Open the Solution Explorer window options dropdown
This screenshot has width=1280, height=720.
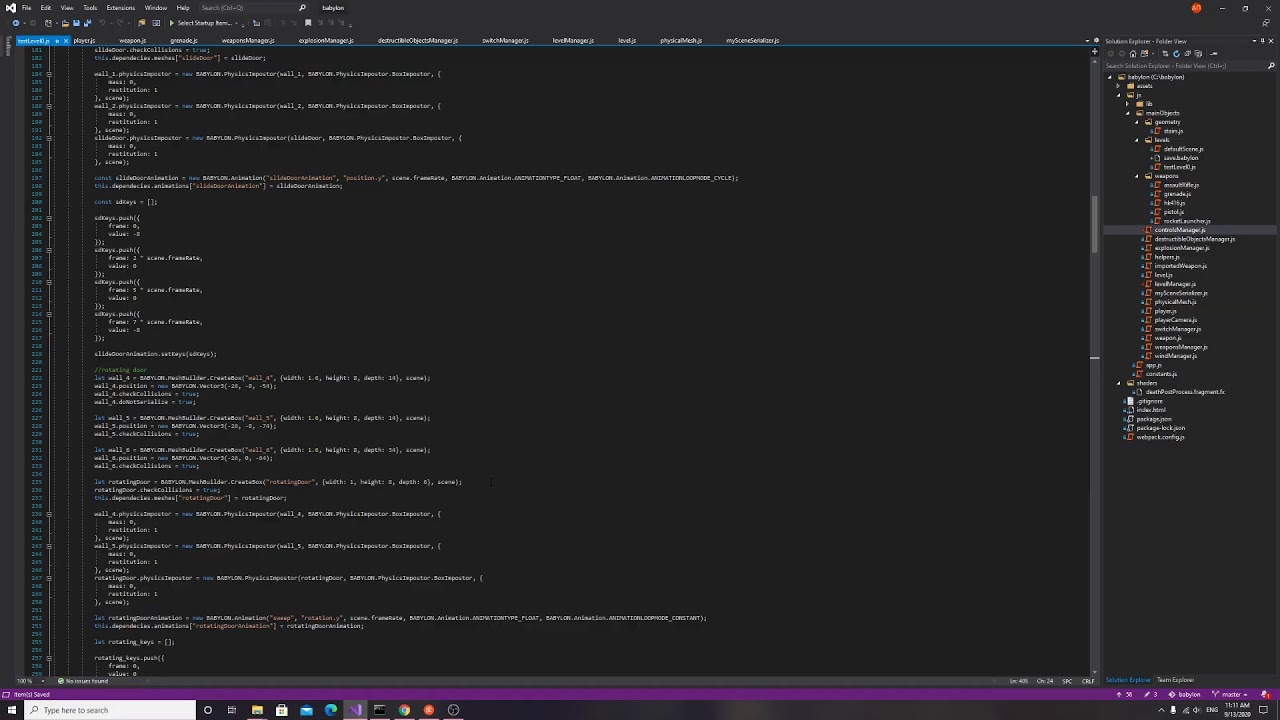1254,41
